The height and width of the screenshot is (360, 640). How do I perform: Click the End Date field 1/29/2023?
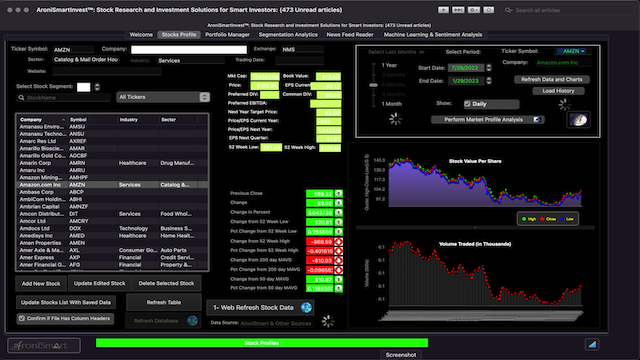click(466, 81)
